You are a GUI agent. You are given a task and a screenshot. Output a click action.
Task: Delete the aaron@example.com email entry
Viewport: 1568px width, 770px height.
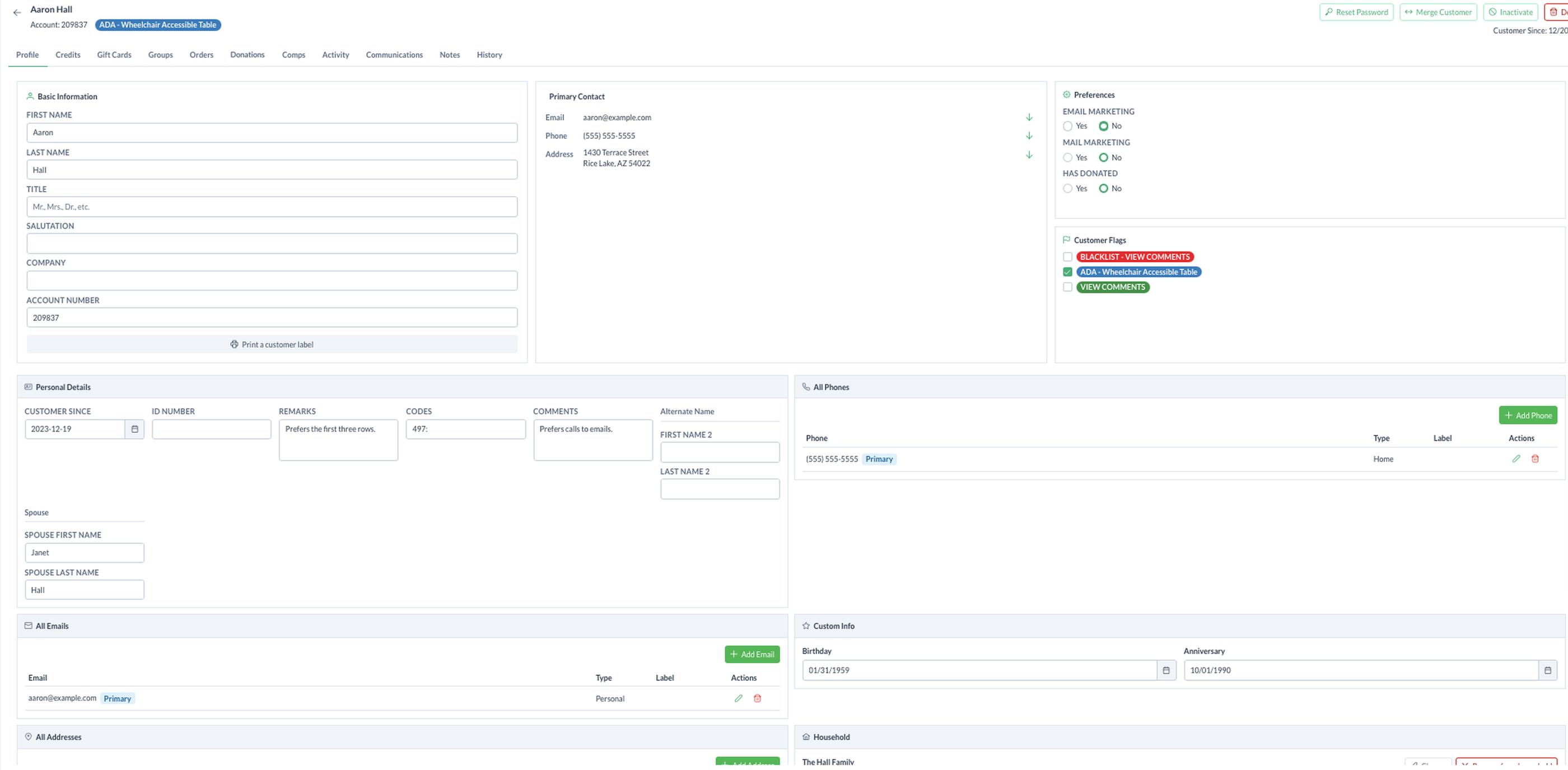click(x=757, y=698)
